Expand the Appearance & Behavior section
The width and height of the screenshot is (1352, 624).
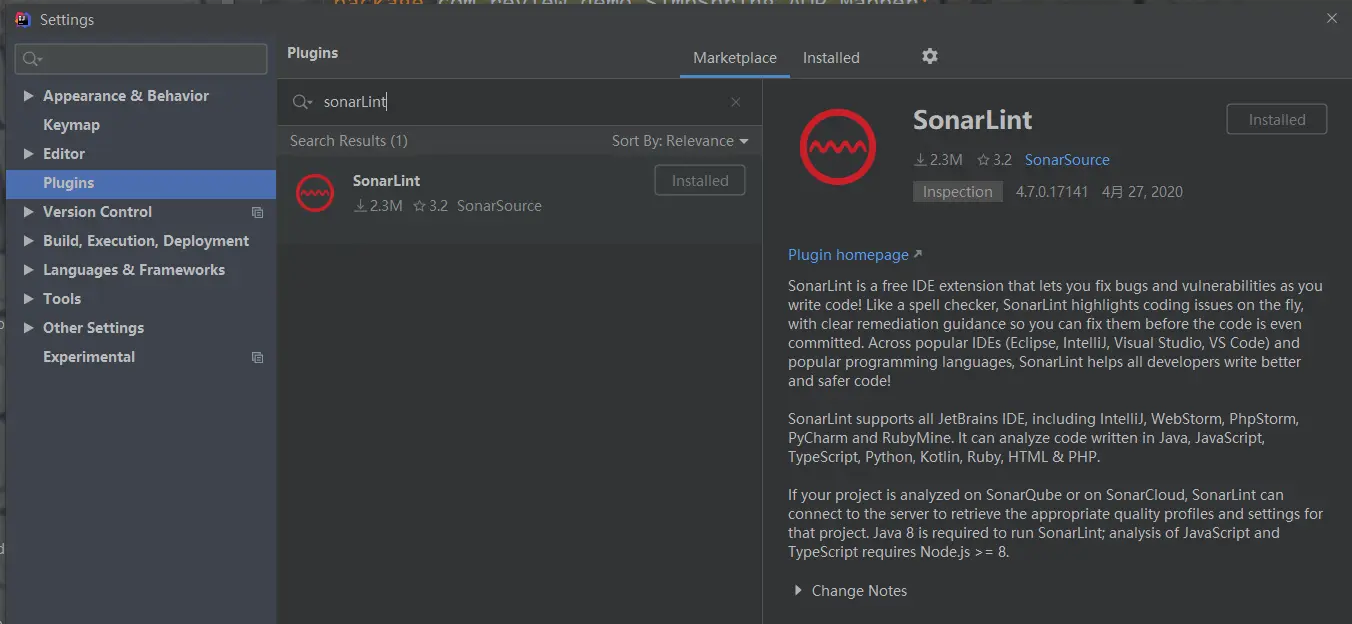28,96
